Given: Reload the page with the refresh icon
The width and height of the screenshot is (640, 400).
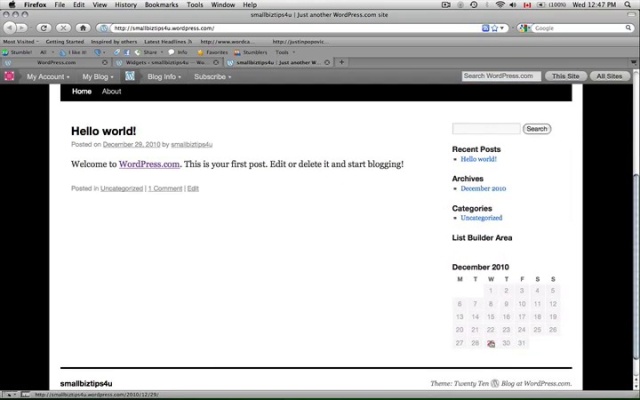Looking at the screenshot, I should click(44, 28).
